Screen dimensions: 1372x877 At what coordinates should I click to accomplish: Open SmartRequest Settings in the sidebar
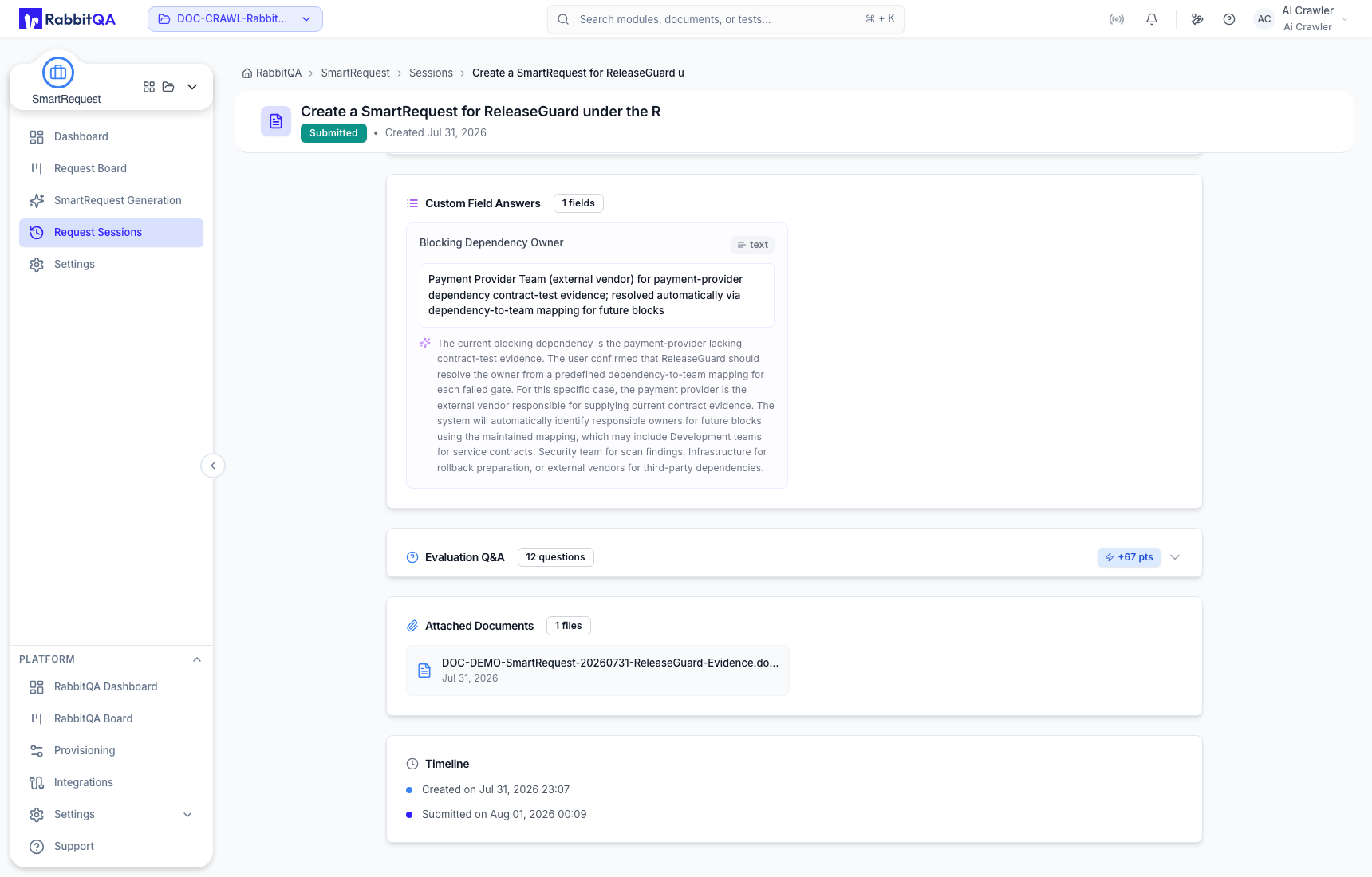click(x=111, y=265)
